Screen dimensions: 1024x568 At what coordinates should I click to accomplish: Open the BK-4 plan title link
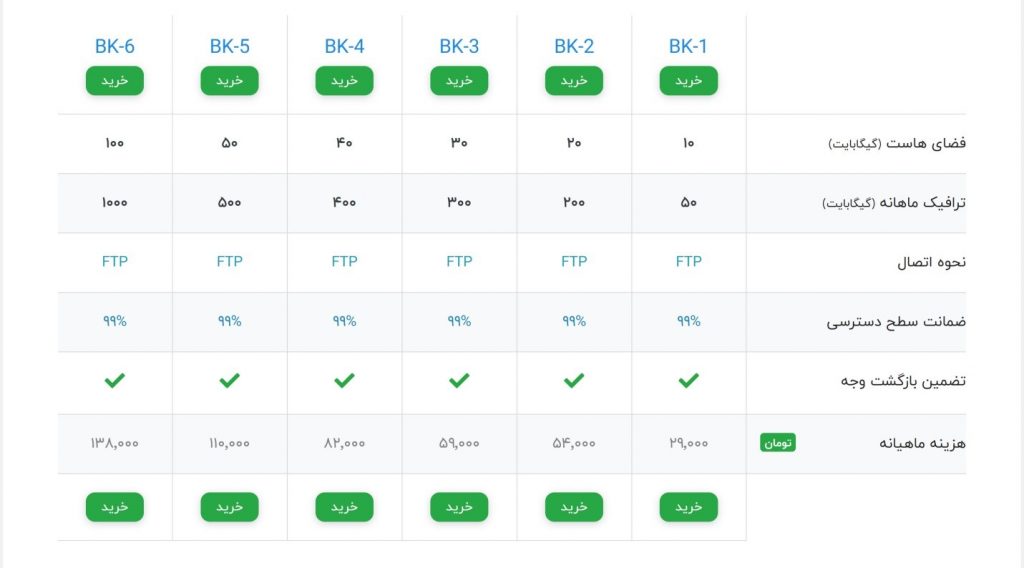pyautogui.click(x=344, y=46)
